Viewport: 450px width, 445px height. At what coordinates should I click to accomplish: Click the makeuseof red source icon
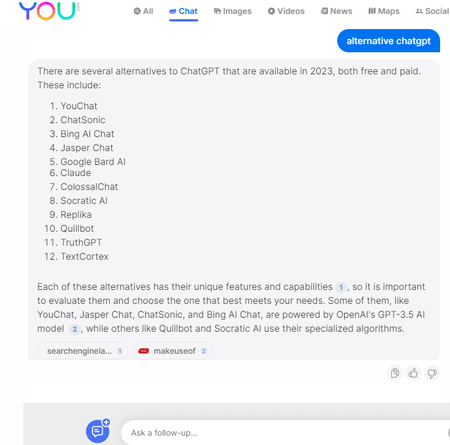coord(144,351)
